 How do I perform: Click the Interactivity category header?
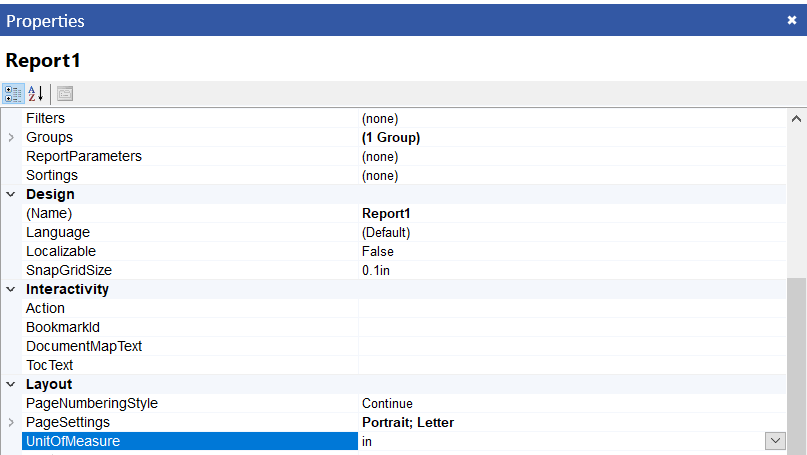[67, 289]
